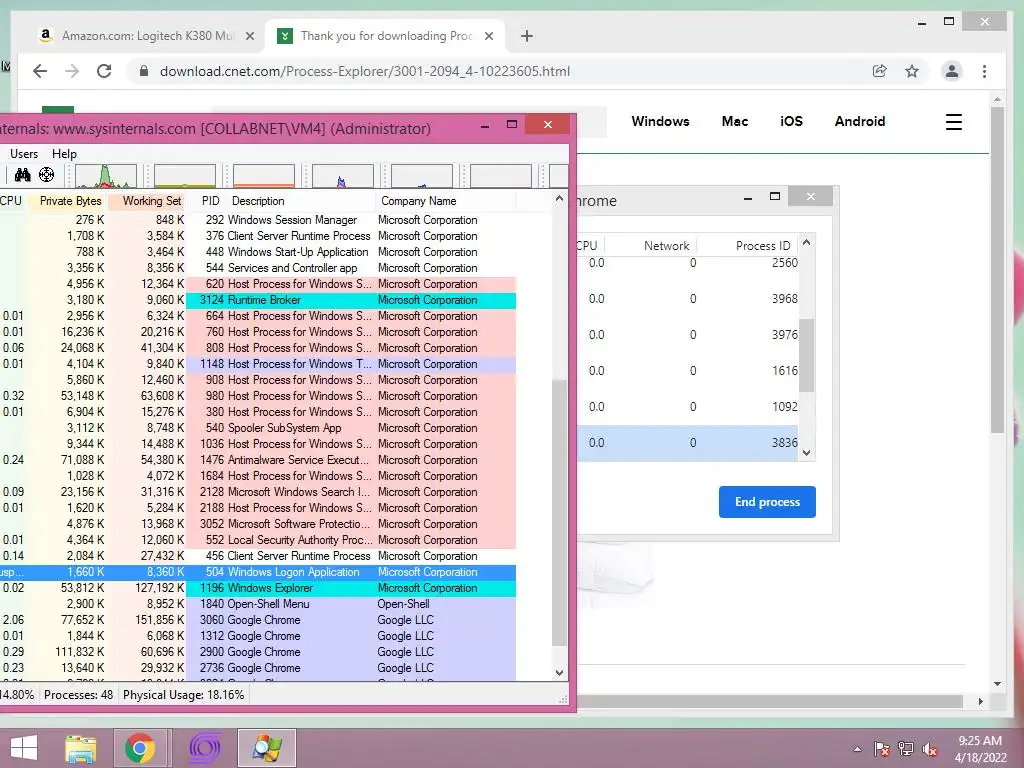The height and width of the screenshot is (768, 1024).
Task: Select the Microsoft Windows Search Indexer row
Action: (258, 492)
